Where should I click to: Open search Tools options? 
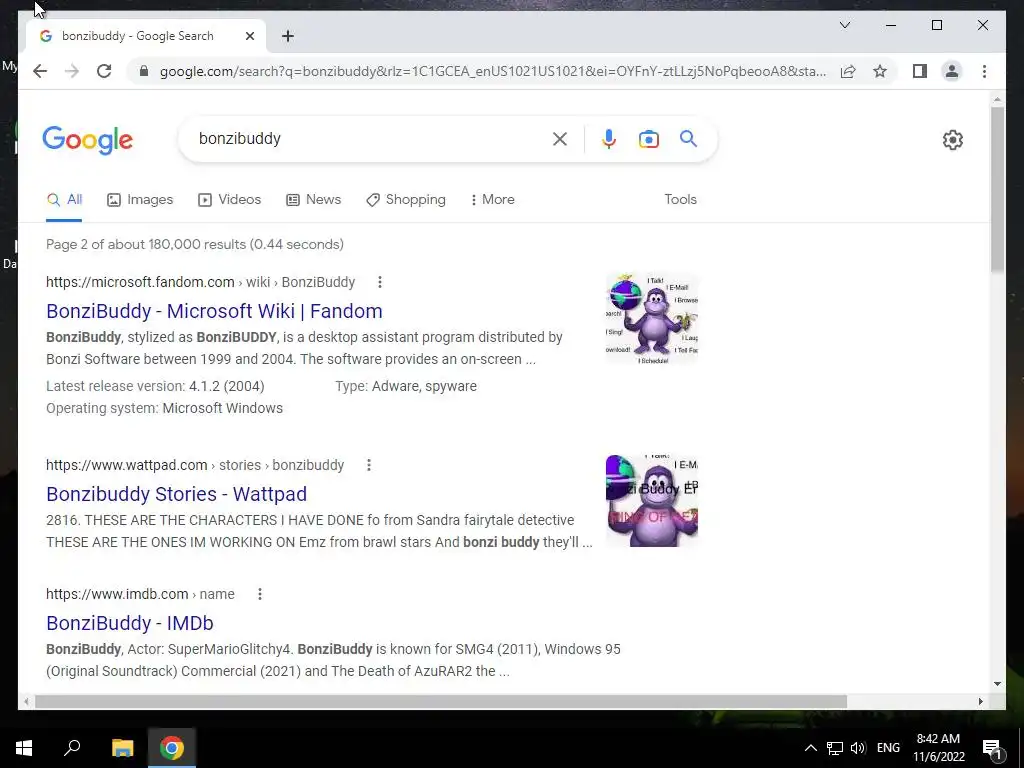click(x=680, y=200)
